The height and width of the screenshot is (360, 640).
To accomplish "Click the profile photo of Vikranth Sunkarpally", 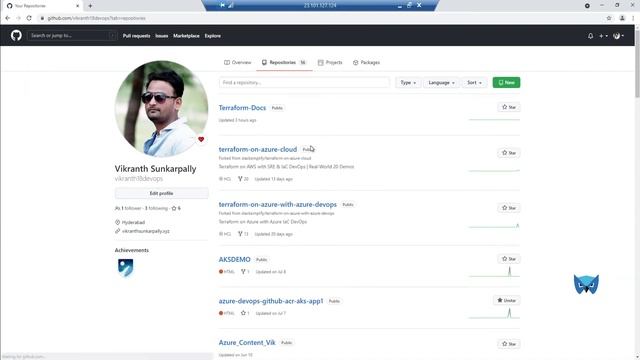I will 161,108.
